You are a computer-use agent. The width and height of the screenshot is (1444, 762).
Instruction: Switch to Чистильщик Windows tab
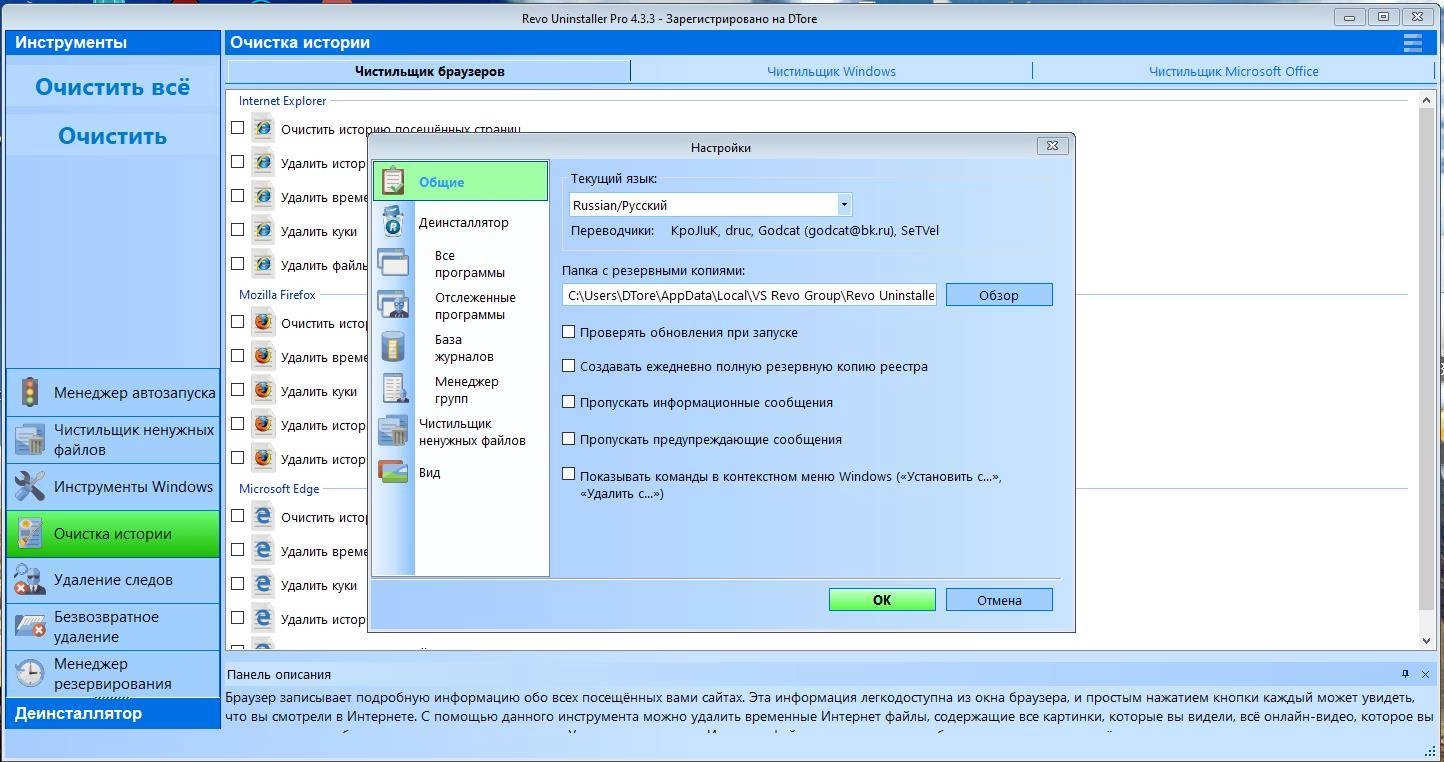(831, 71)
